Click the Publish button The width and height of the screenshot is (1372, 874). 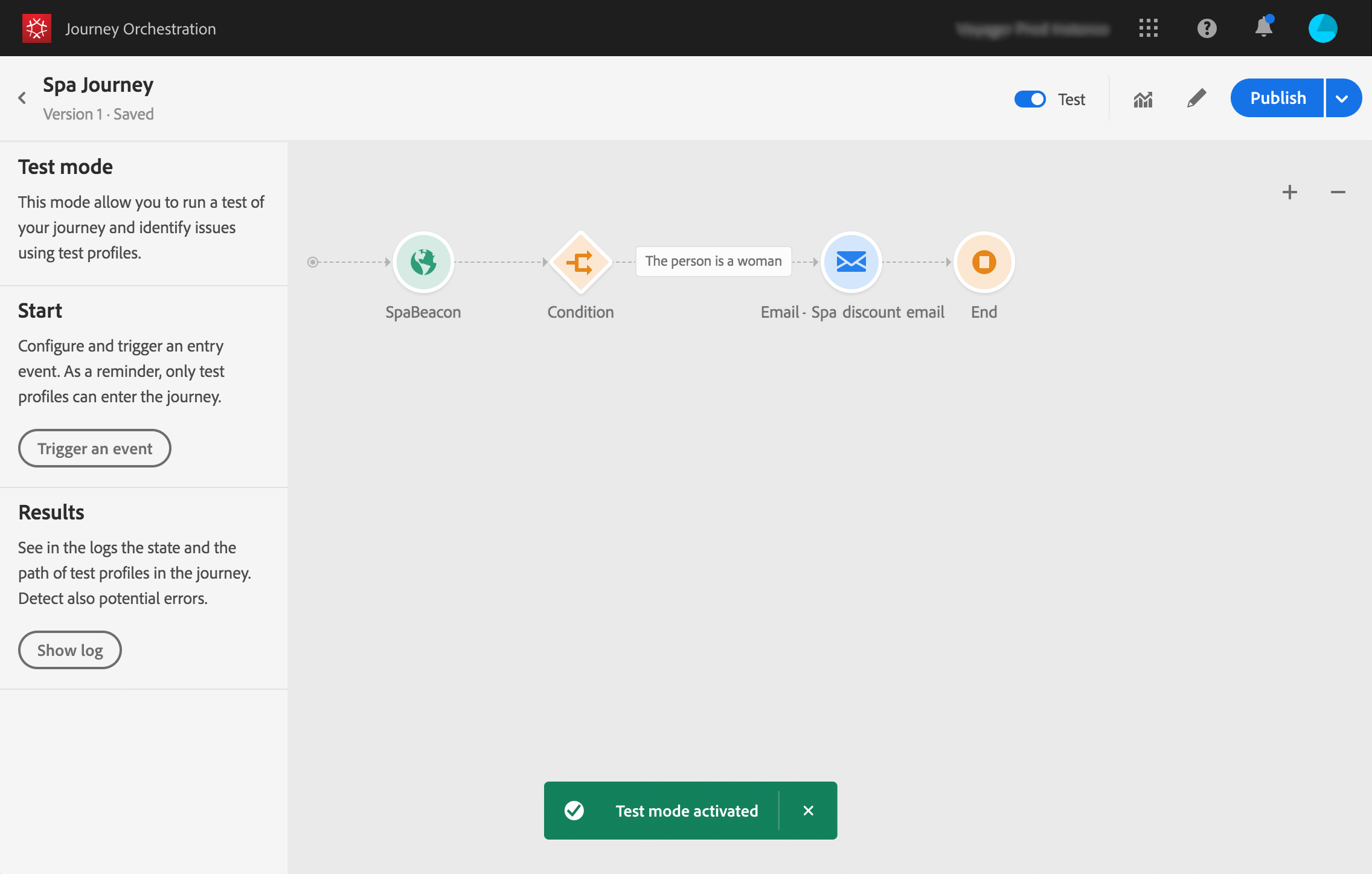click(x=1277, y=98)
